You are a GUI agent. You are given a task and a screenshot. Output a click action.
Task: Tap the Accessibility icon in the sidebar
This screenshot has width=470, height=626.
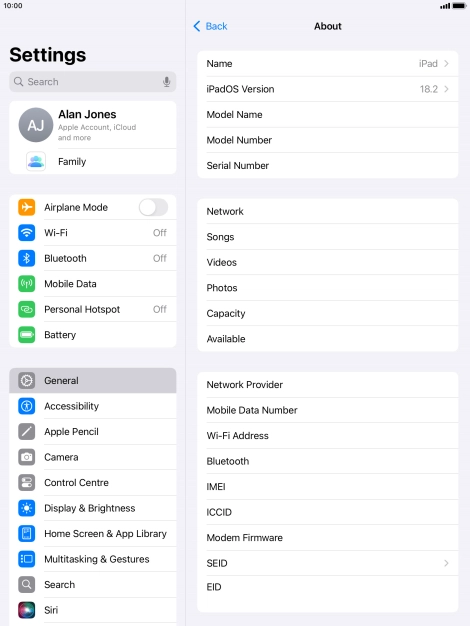(x=27, y=406)
